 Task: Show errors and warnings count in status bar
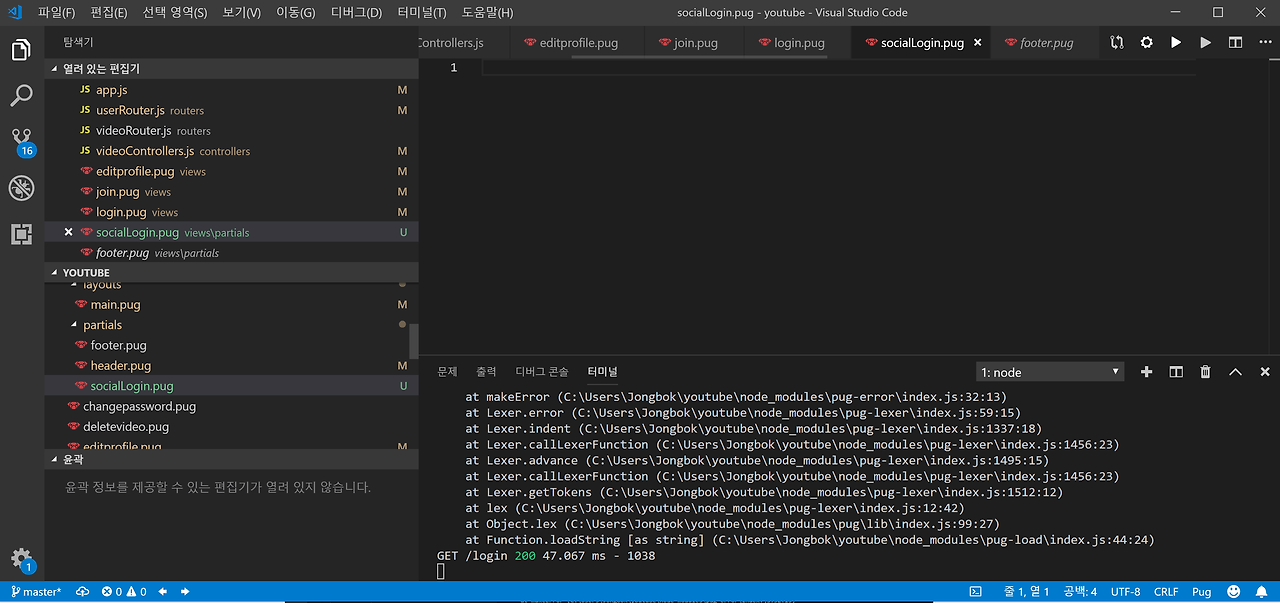[x=124, y=592]
